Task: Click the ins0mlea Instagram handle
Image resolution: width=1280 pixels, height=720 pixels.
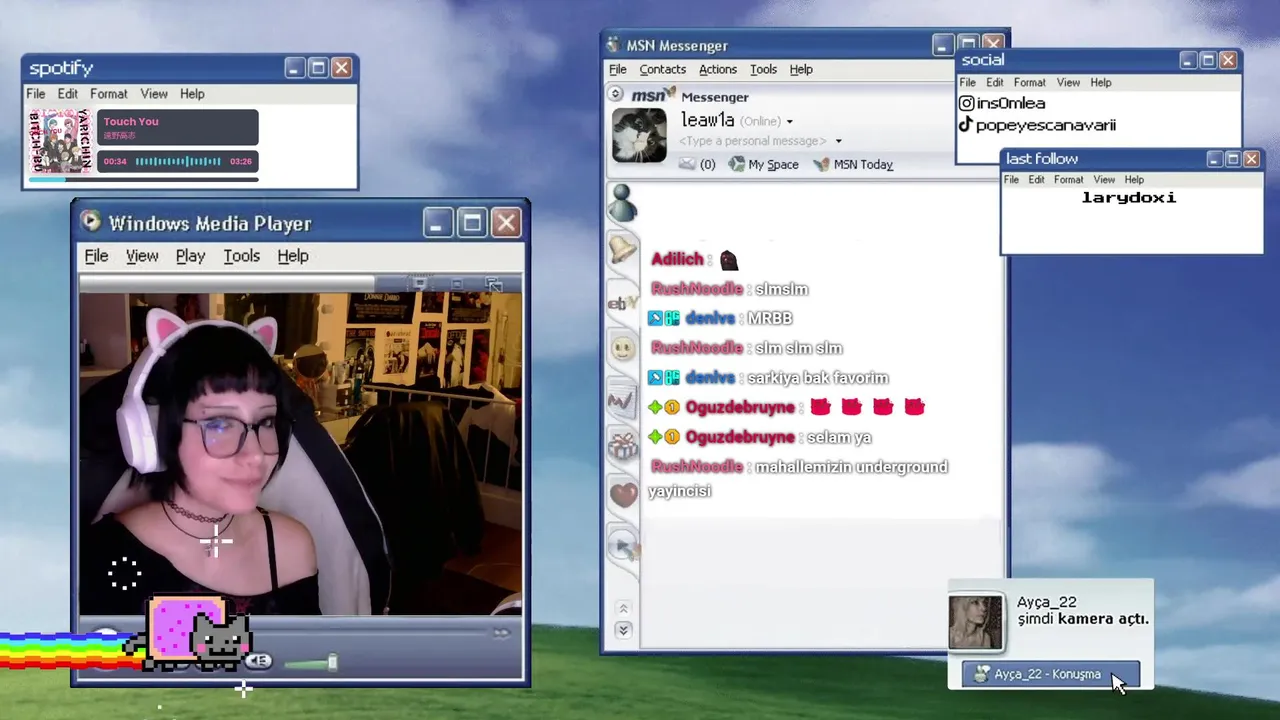Action: pyautogui.click(x=1010, y=103)
